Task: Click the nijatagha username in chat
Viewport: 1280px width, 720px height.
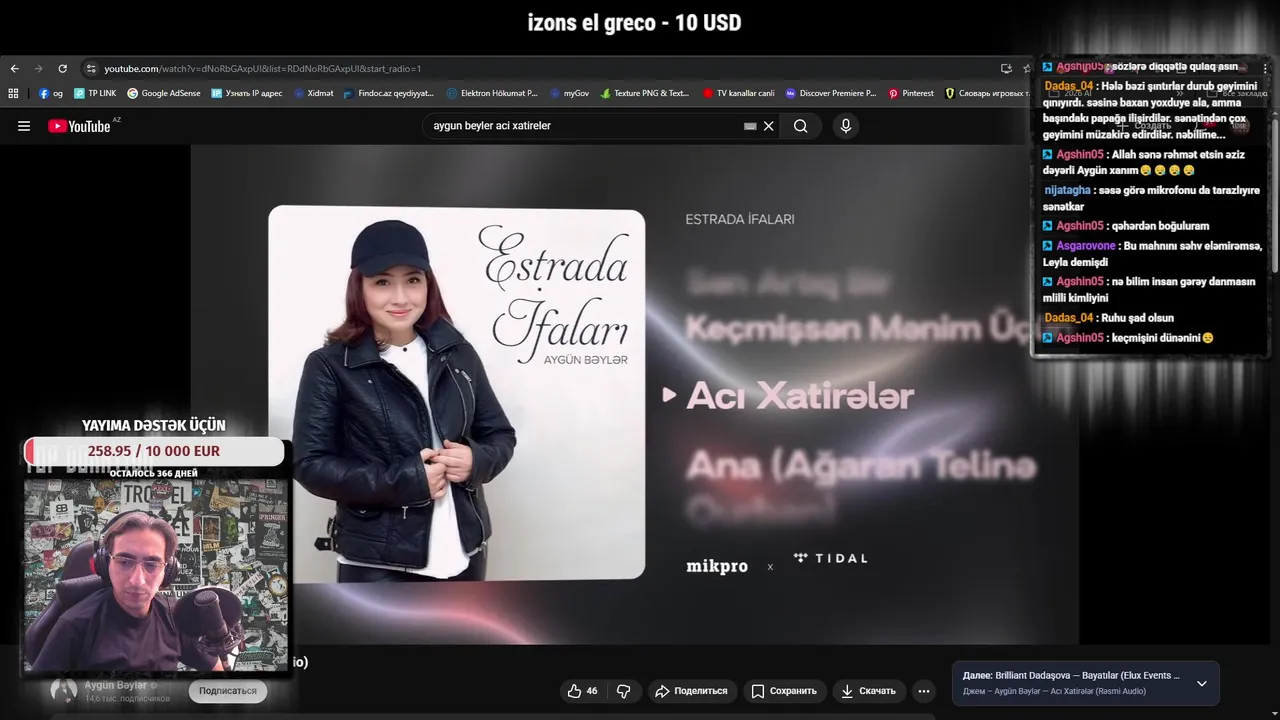Action: [x=1067, y=190]
